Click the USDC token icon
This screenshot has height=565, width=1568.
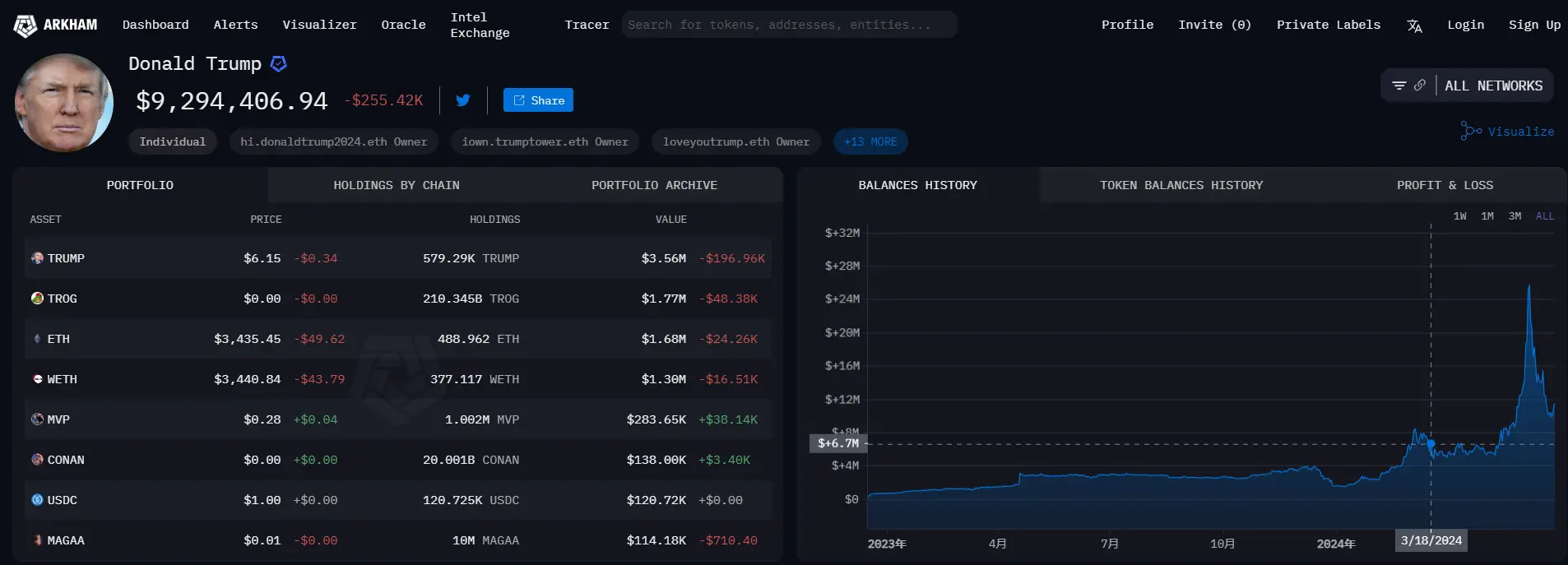(x=37, y=500)
